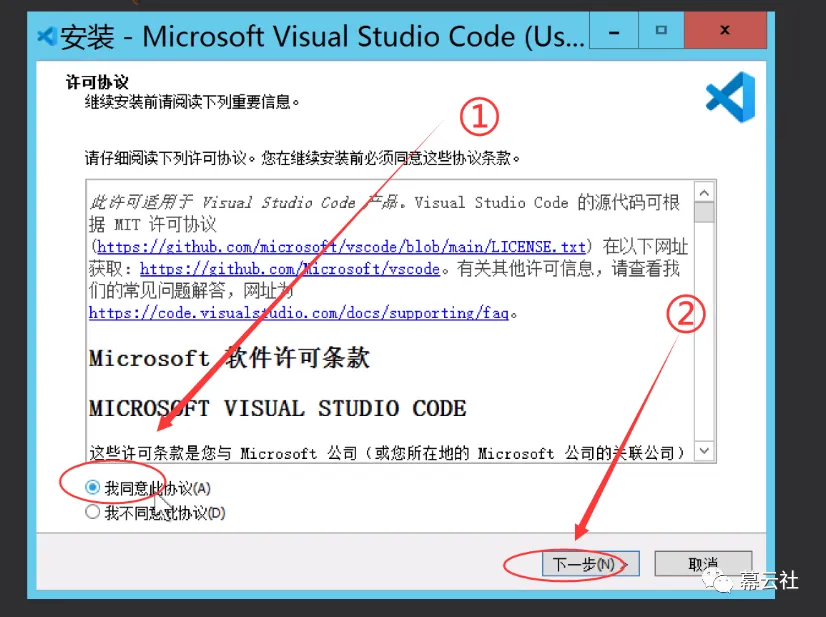Click the installer window title text

322,37
